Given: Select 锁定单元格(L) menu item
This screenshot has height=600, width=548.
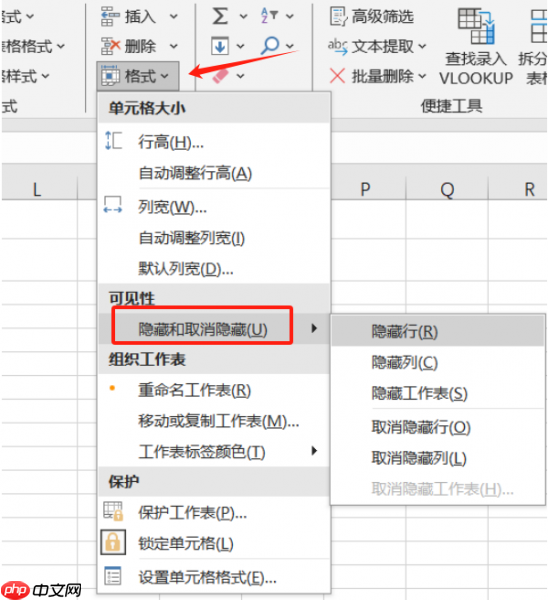Looking at the screenshot, I should point(214,543).
